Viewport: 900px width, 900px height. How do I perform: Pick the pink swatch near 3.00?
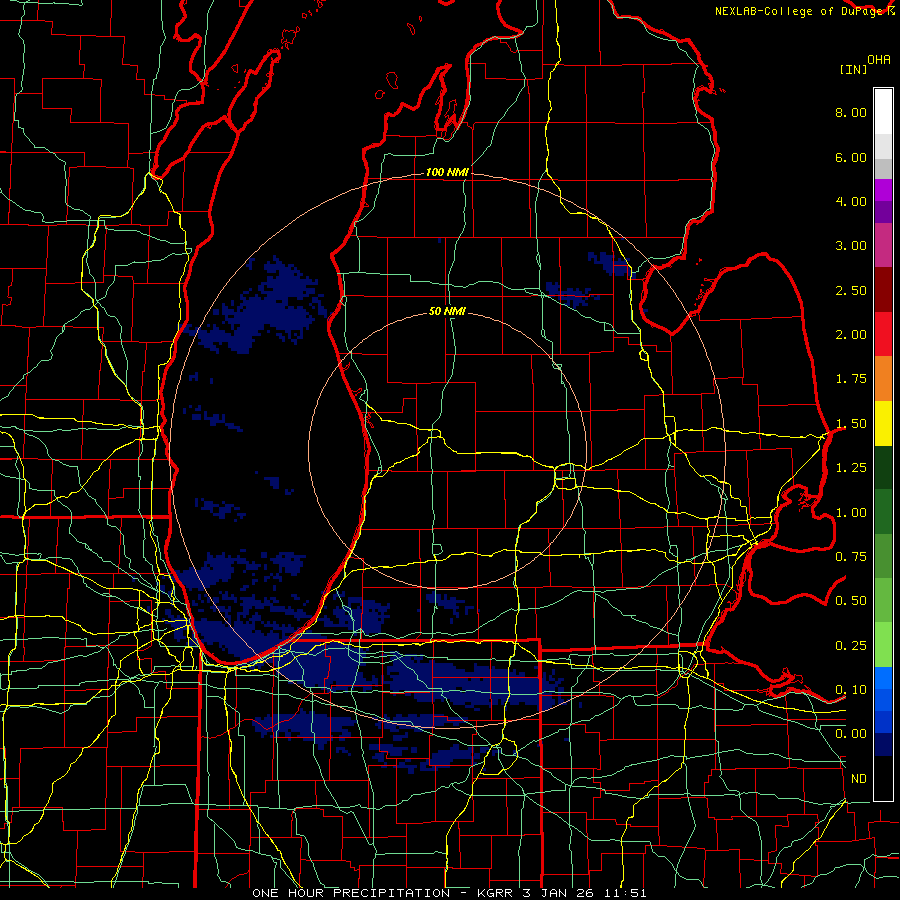pos(883,246)
